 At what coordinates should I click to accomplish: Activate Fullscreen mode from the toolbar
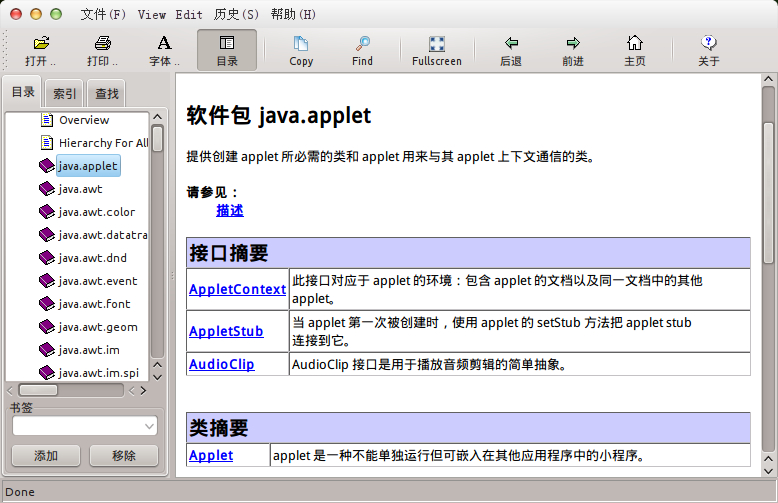coord(437,50)
